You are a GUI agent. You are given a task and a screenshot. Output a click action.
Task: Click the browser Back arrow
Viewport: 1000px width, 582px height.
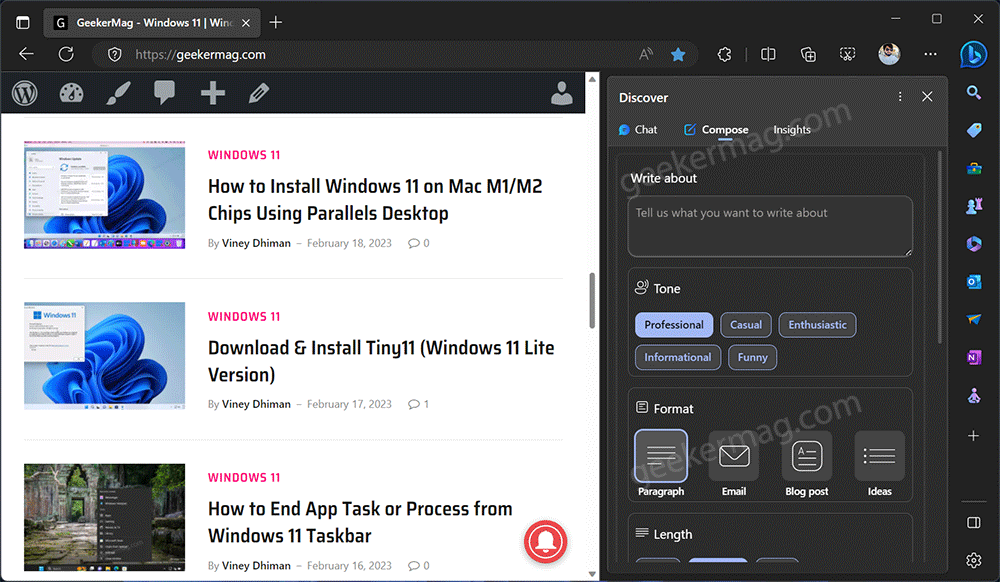pyautogui.click(x=27, y=54)
